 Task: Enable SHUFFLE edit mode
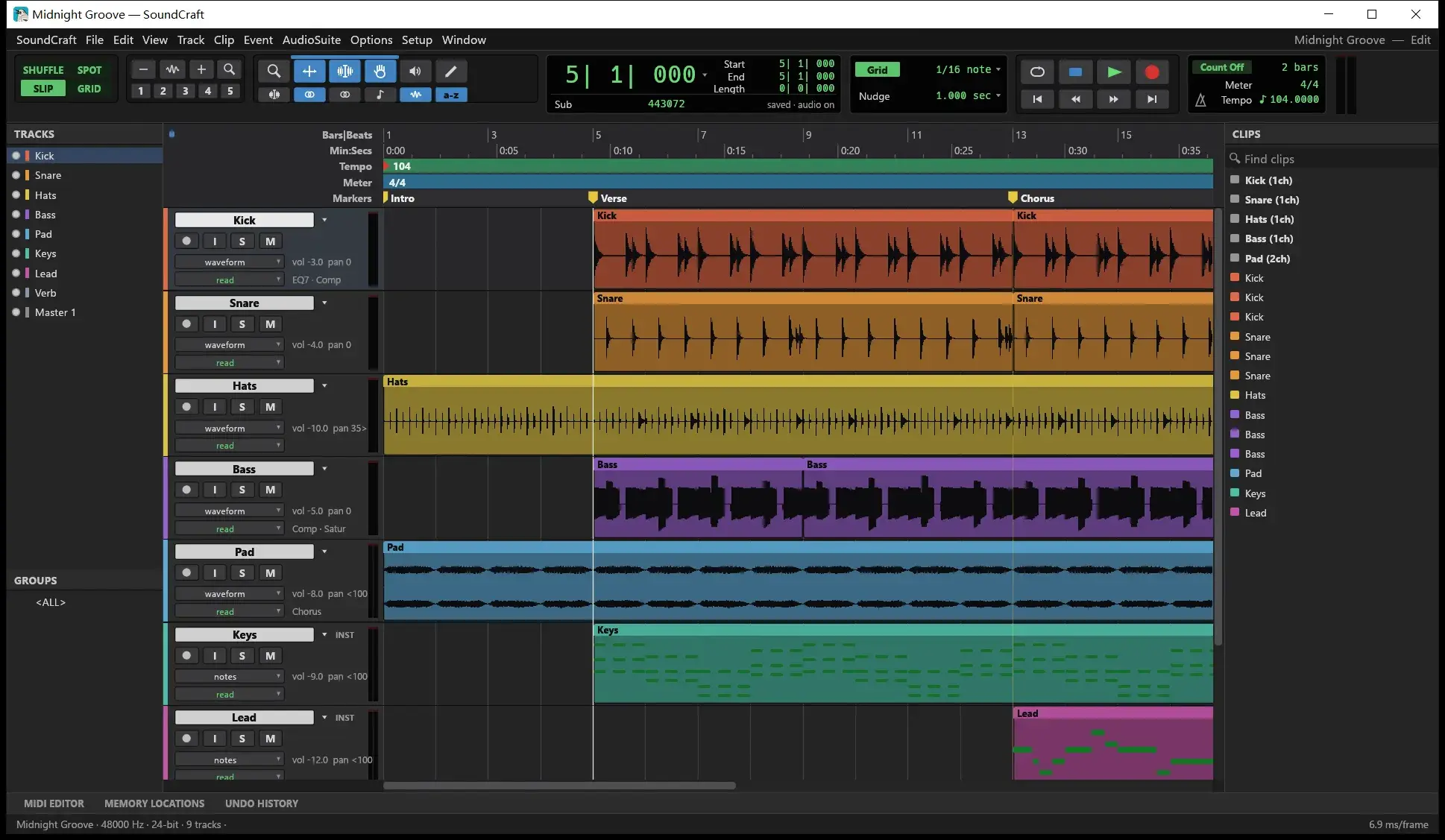[43, 70]
